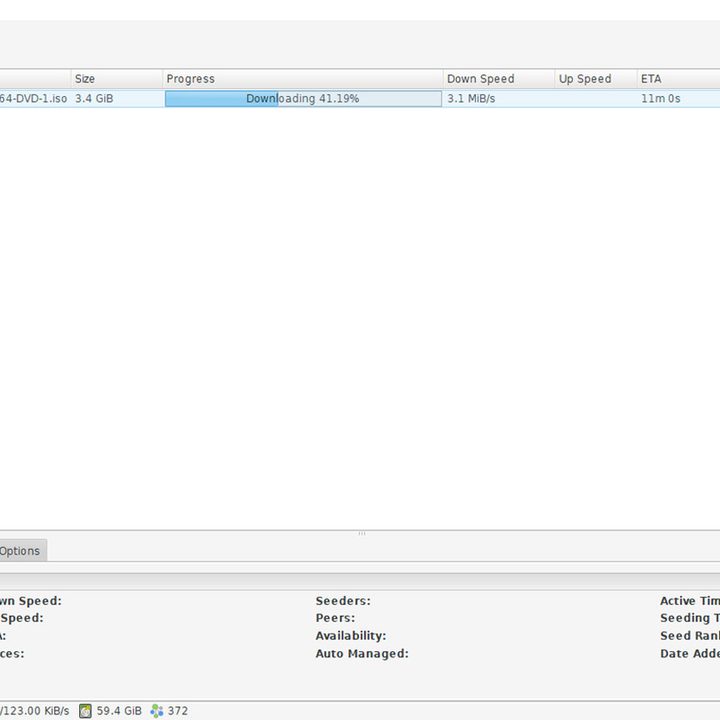Sort by Down Speed column header
Screen dimensions: 720x720
pyautogui.click(x=499, y=79)
